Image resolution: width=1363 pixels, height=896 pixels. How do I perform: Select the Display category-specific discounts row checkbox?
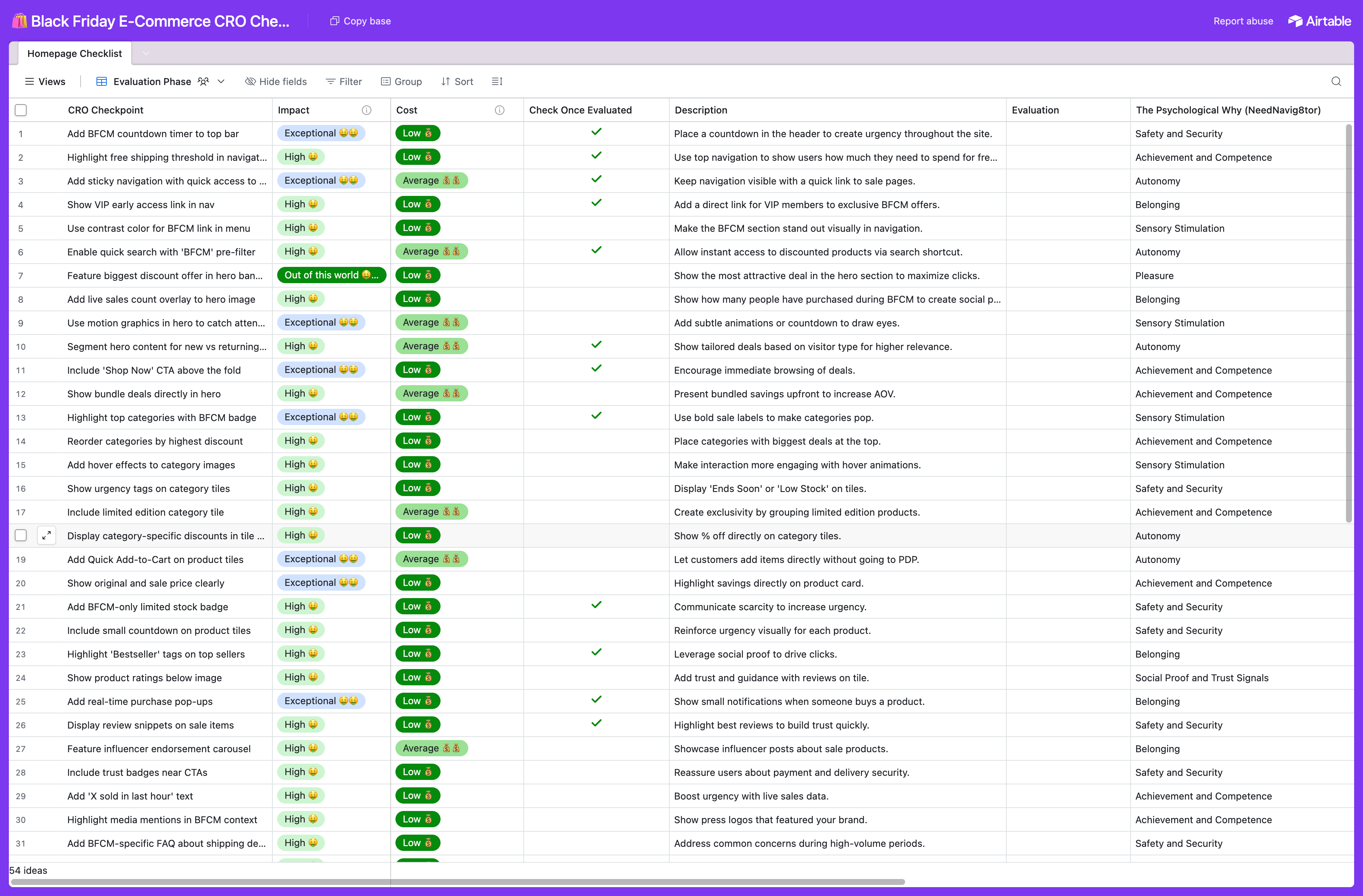tap(21, 536)
